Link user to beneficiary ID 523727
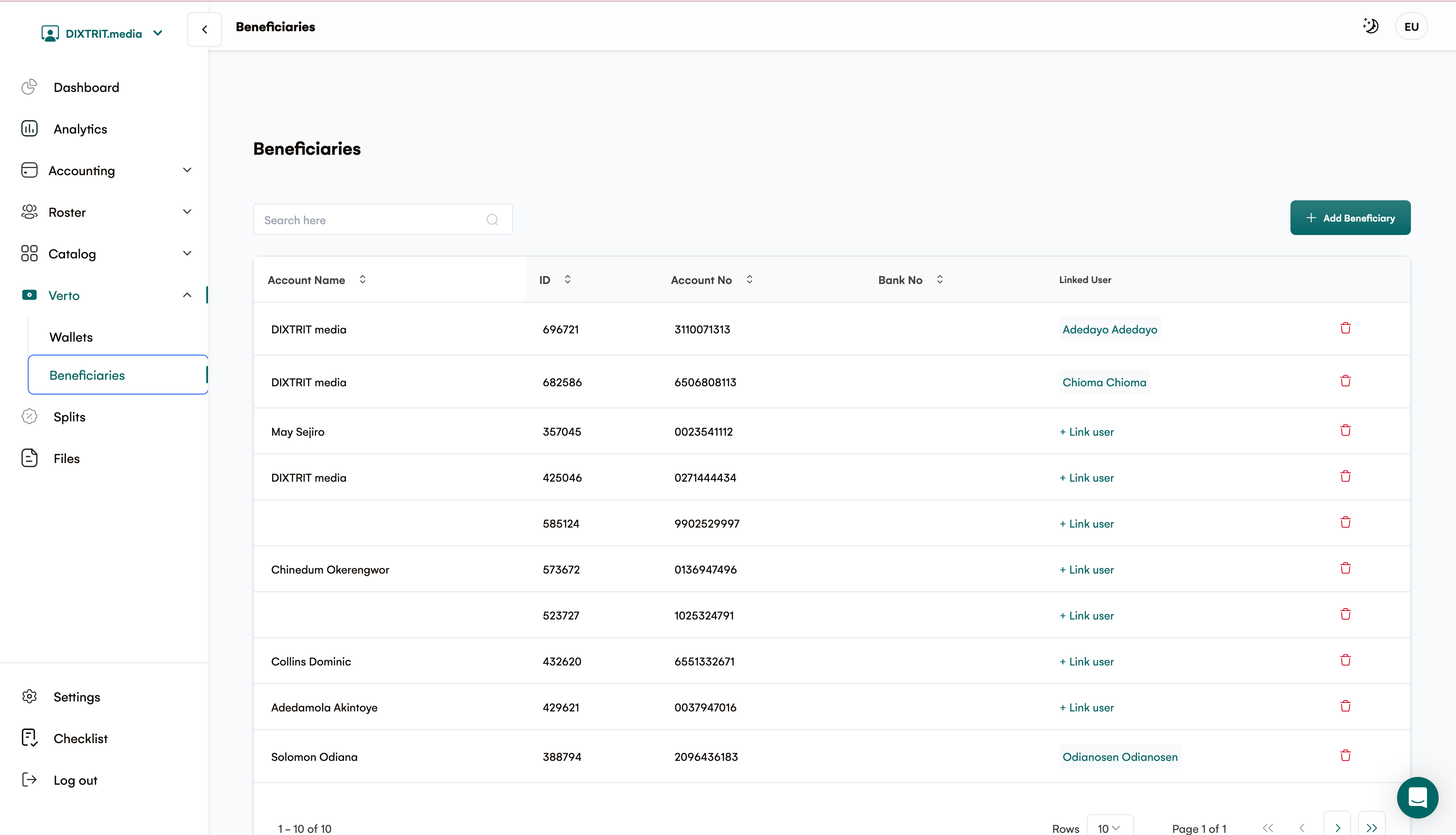This screenshot has width=1456, height=835. tap(1087, 615)
